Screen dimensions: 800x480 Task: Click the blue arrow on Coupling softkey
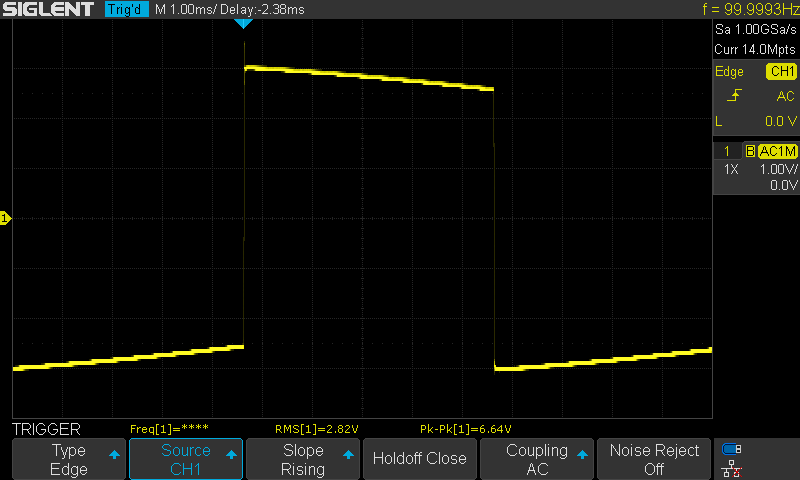click(582, 454)
